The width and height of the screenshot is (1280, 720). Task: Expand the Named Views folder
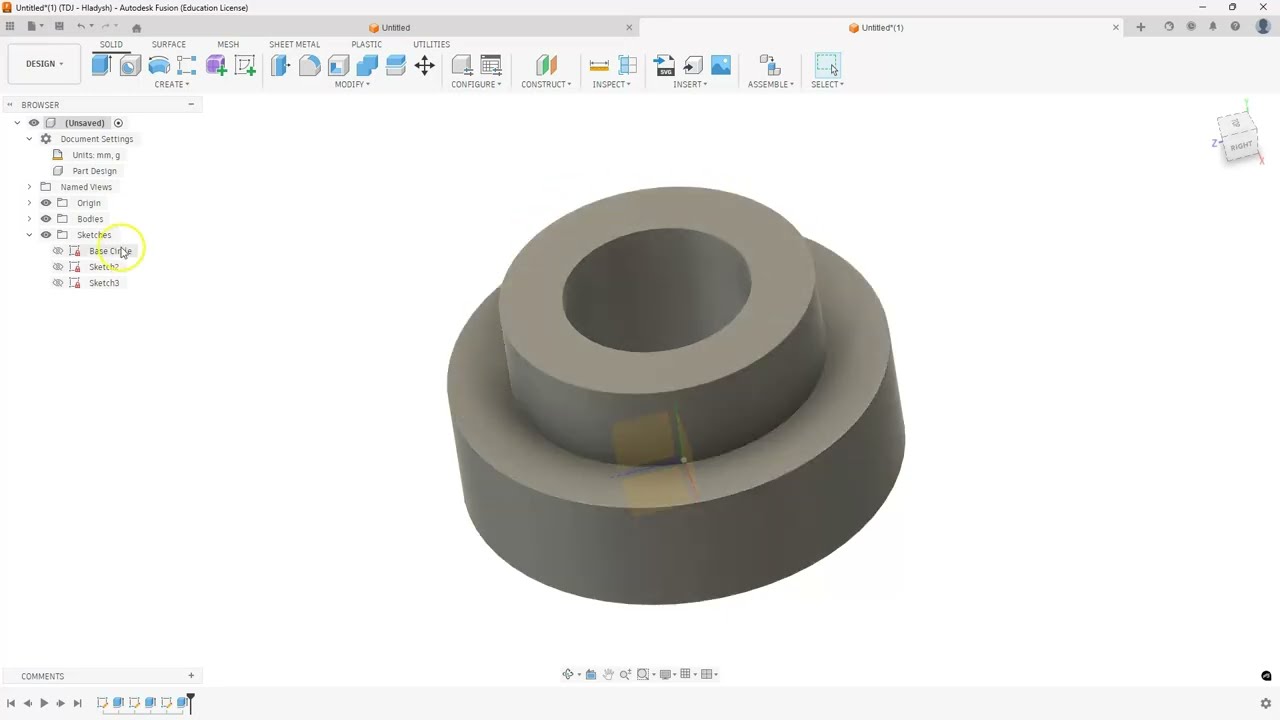pos(29,187)
